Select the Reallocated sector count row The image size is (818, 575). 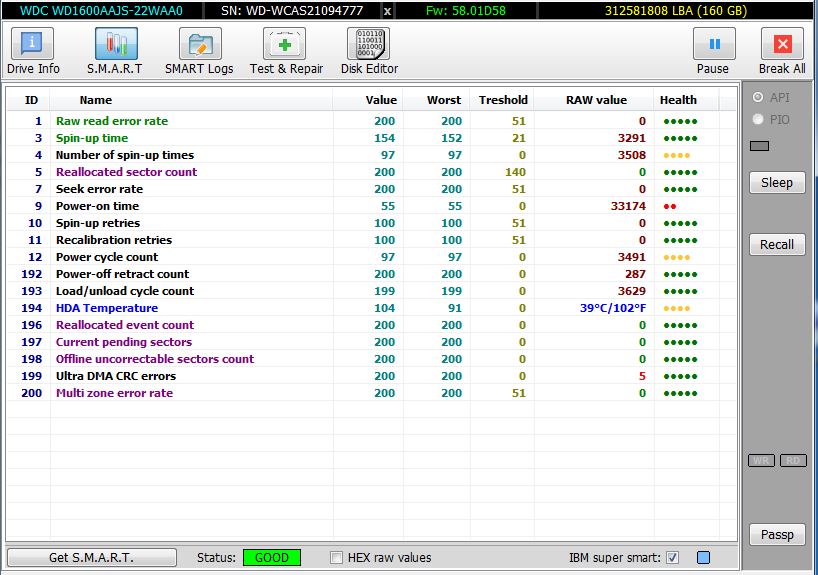pyautogui.click(x=372, y=172)
